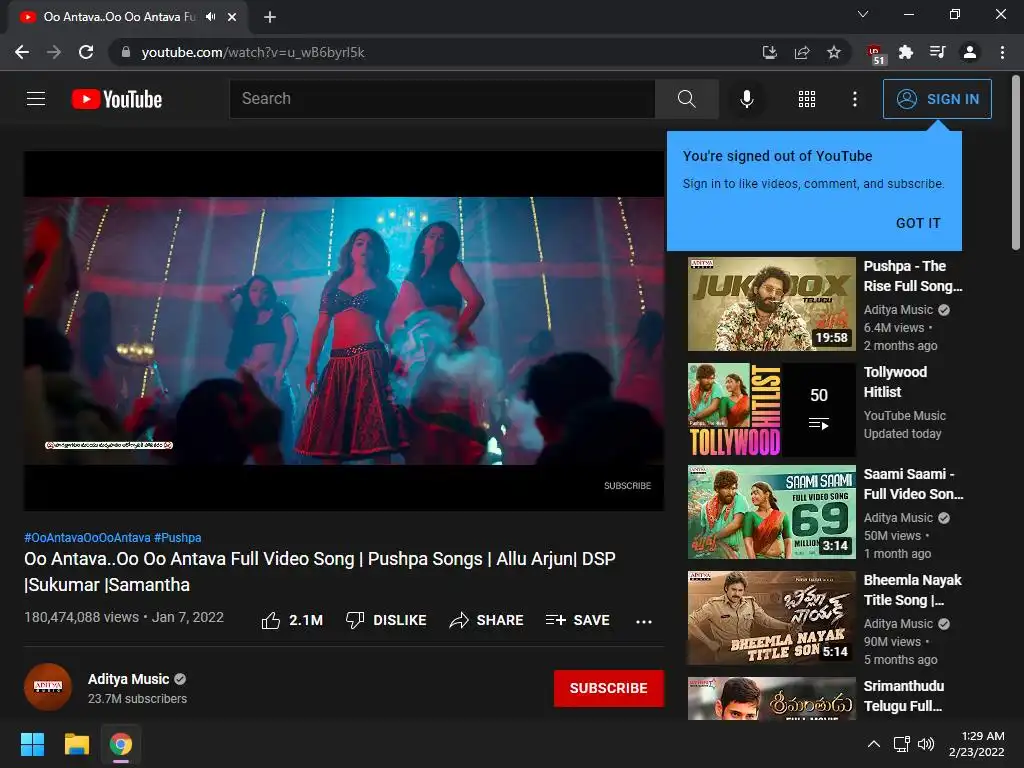The image size is (1024, 768).
Task: Go to the YouTube home logo
Action: pyautogui.click(x=117, y=99)
